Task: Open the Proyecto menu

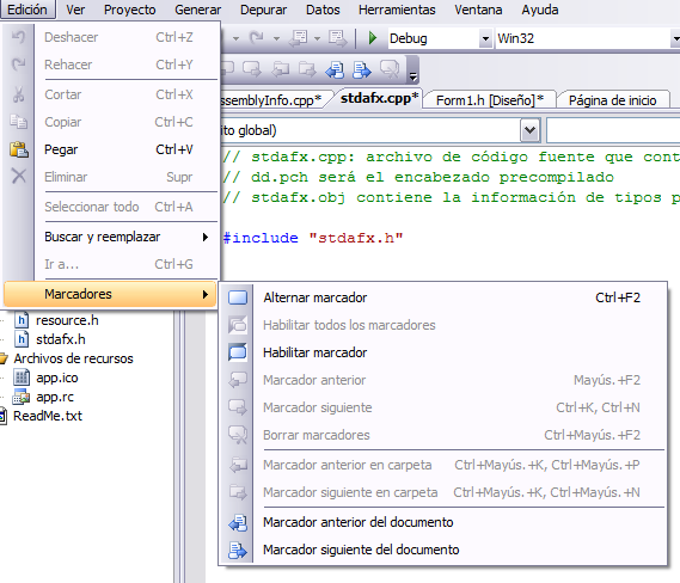Action: 130,10
